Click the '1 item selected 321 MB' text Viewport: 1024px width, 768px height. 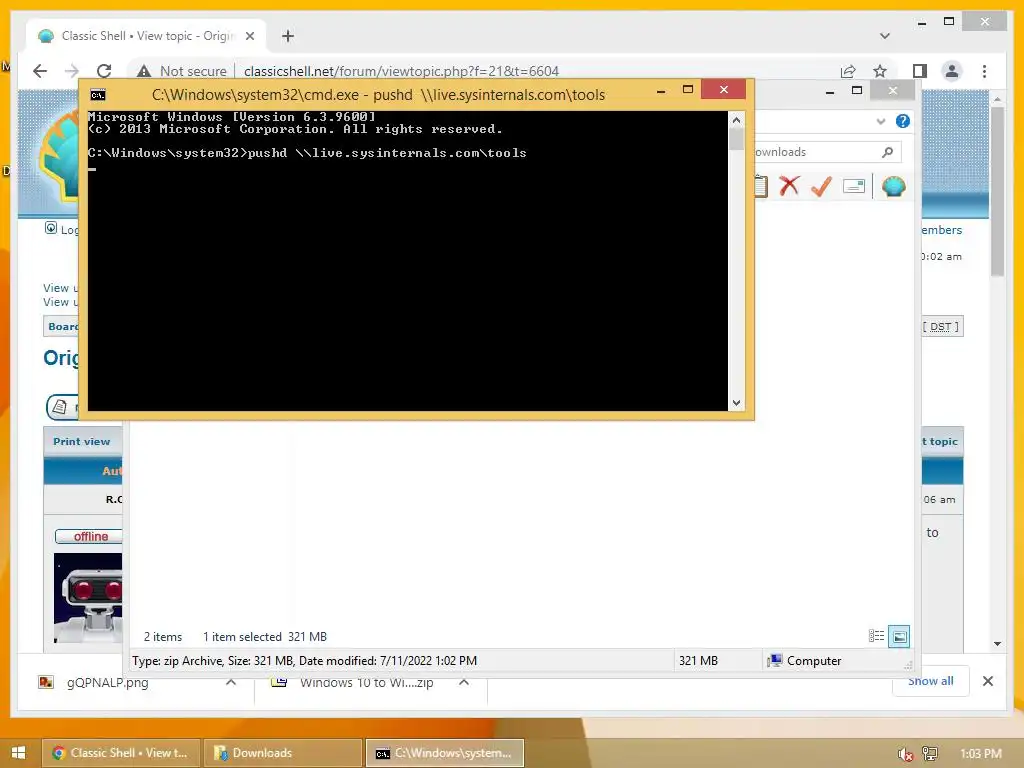[x=264, y=637]
